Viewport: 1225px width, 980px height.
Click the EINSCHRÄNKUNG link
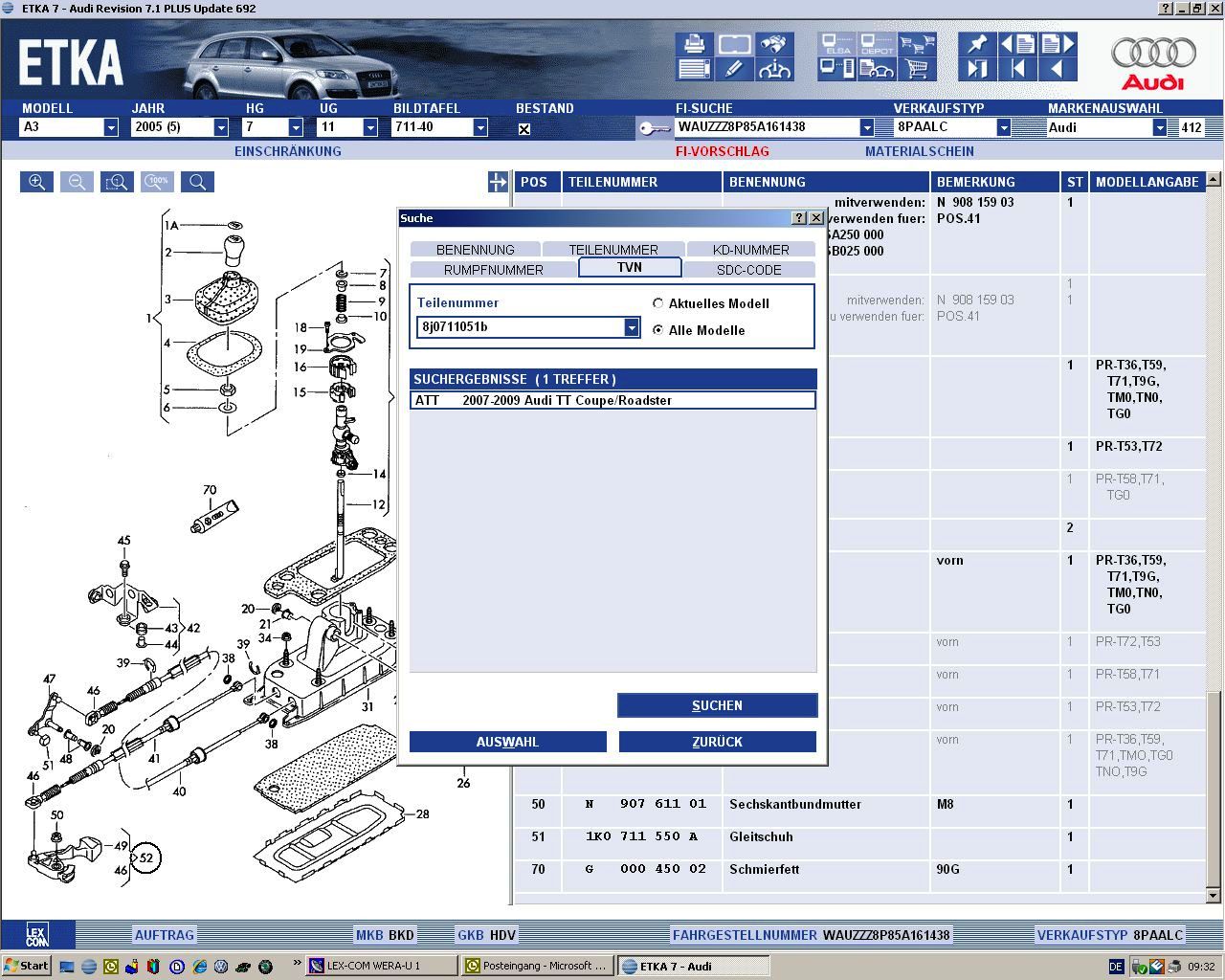tap(288, 151)
